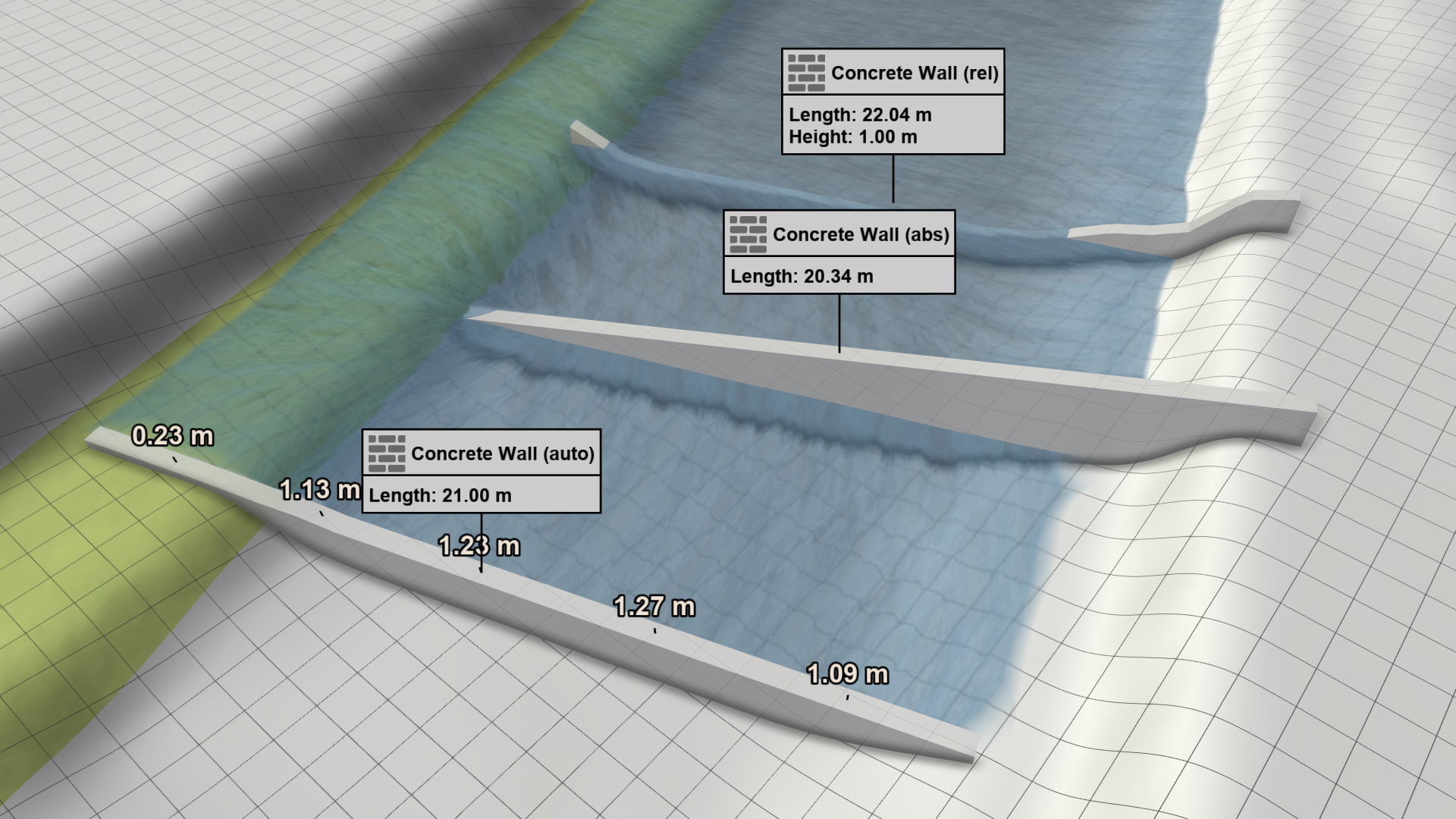Select the 1.13 m height marker
This screenshot has width=1456, height=819.
(x=318, y=491)
